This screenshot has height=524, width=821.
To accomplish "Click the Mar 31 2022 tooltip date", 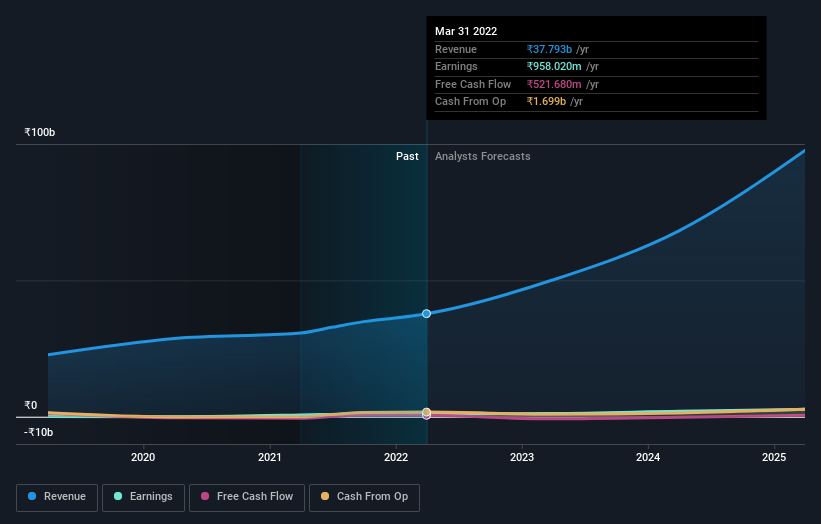I will tap(466, 31).
